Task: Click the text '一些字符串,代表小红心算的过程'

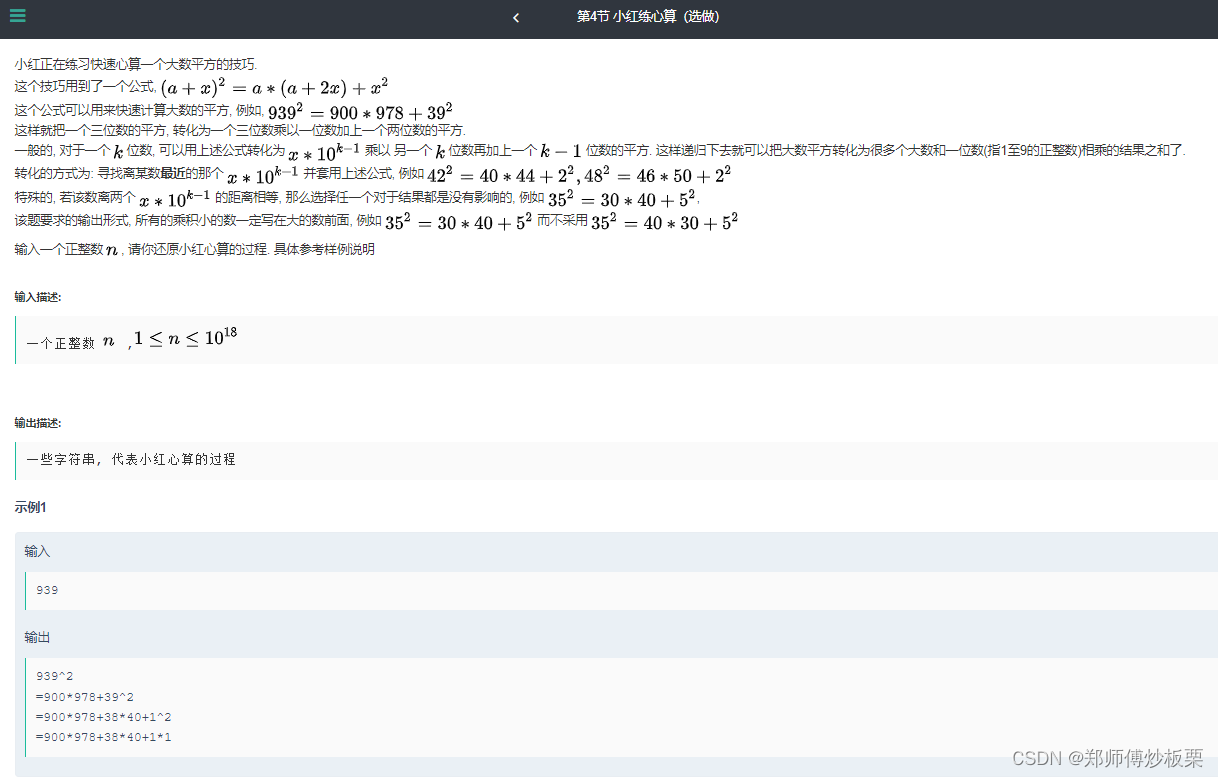Action: click(x=132, y=460)
